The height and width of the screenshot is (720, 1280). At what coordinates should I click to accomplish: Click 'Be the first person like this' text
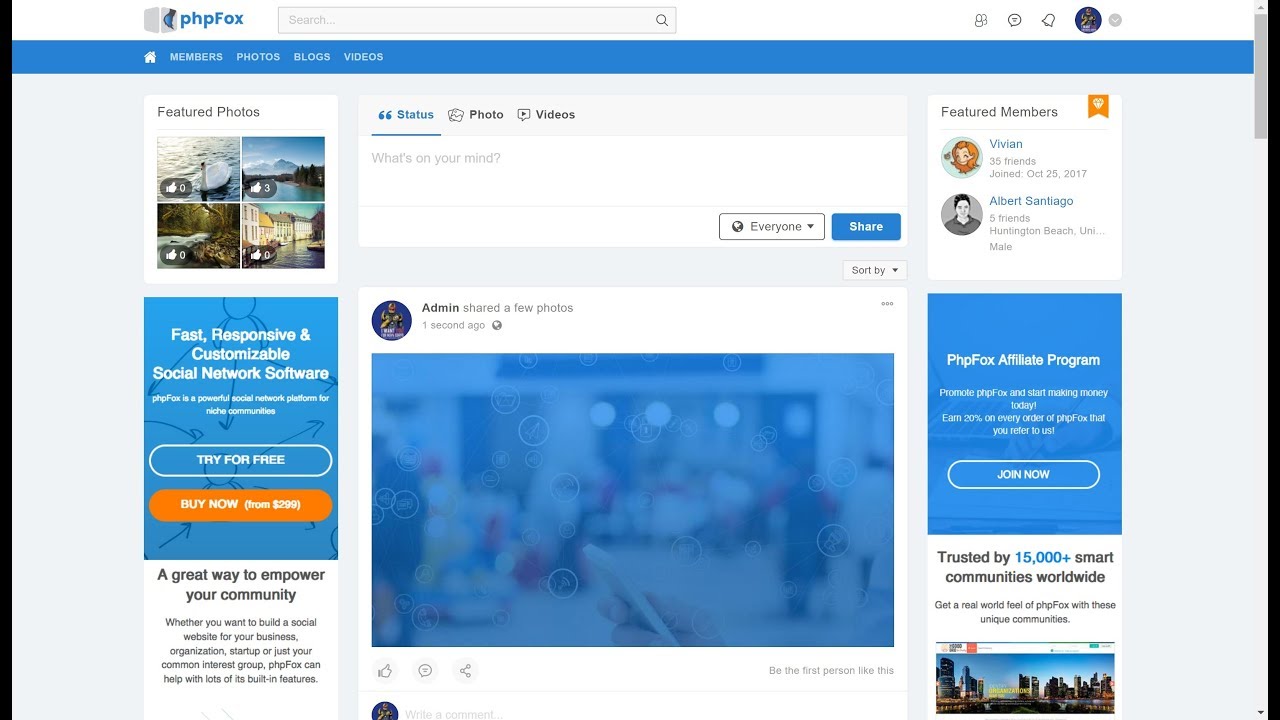831,671
